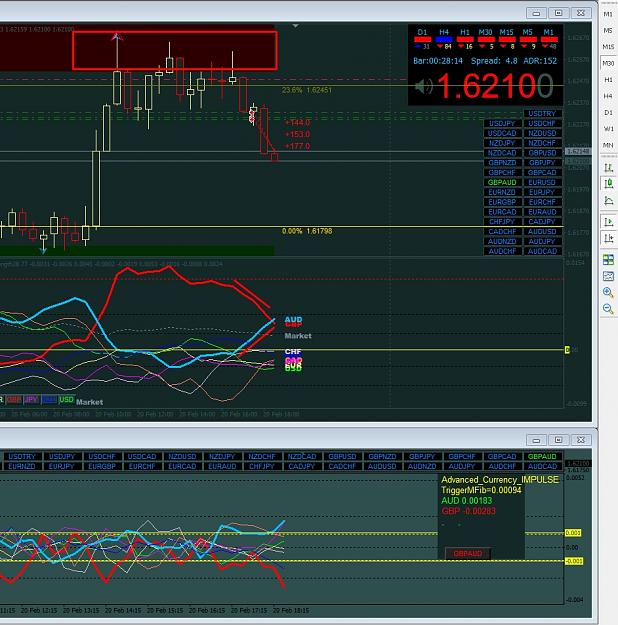This screenshot has width=618, height=625.
Task: Click USDCAD in the lower window pair row
Action: (x=142, y=456)
